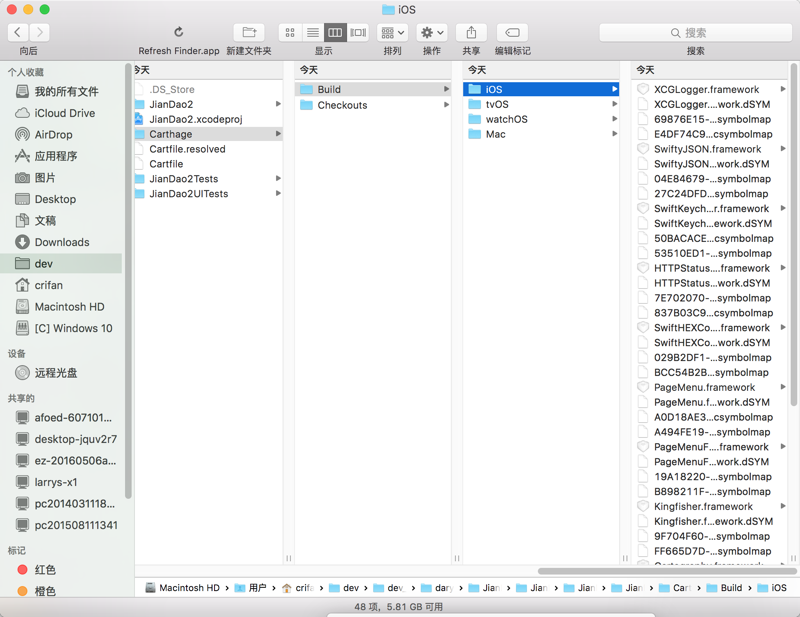Expand the JianDao2 folder arrow
Image resolution: width=800 pixels, height=617 pixels.
[x=278, y=104]
